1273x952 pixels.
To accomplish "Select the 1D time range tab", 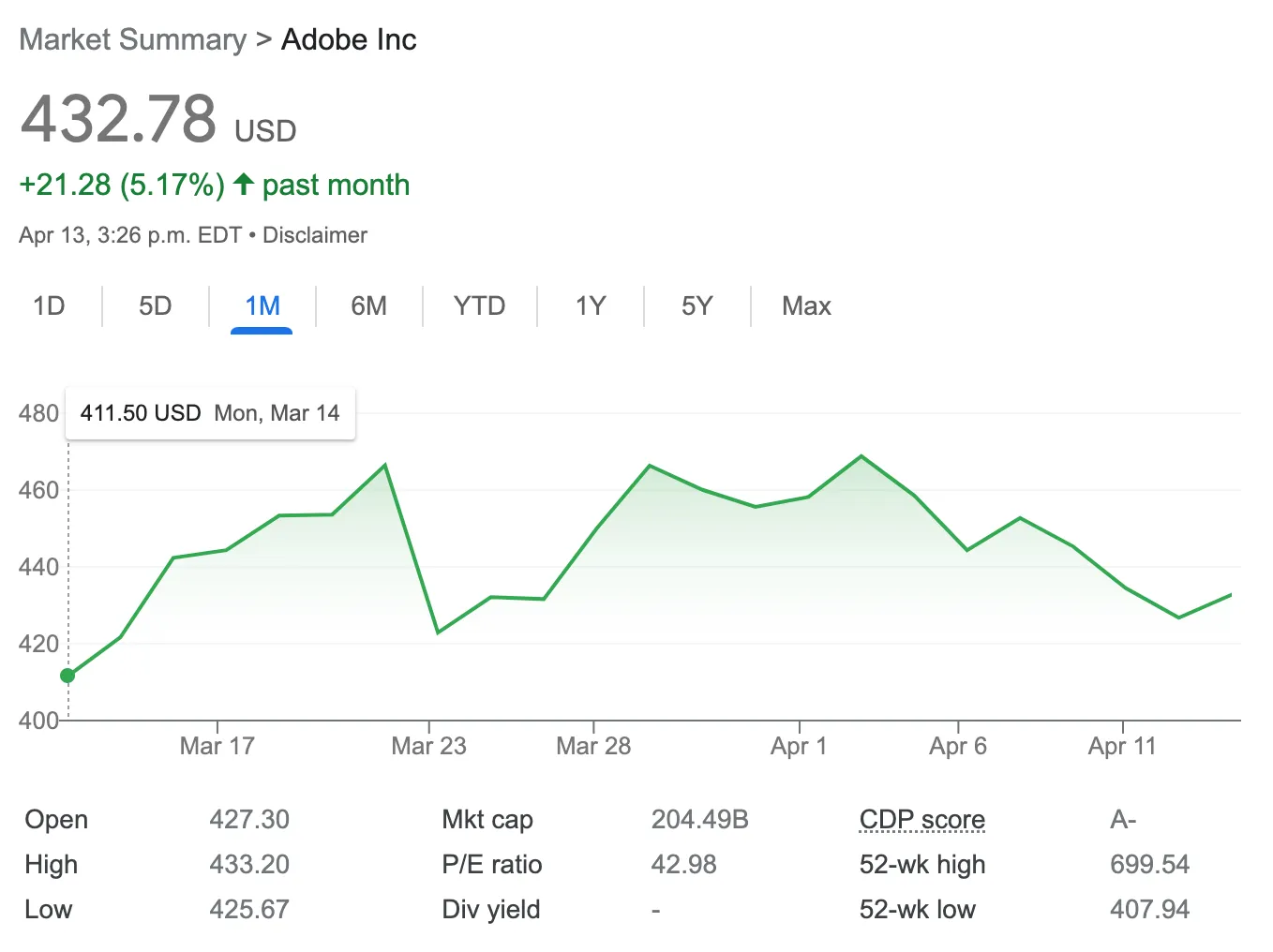I will pos(49,306).
